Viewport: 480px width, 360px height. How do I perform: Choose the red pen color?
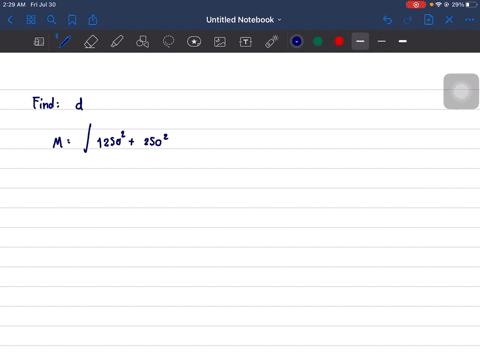(x=339, y=41)
